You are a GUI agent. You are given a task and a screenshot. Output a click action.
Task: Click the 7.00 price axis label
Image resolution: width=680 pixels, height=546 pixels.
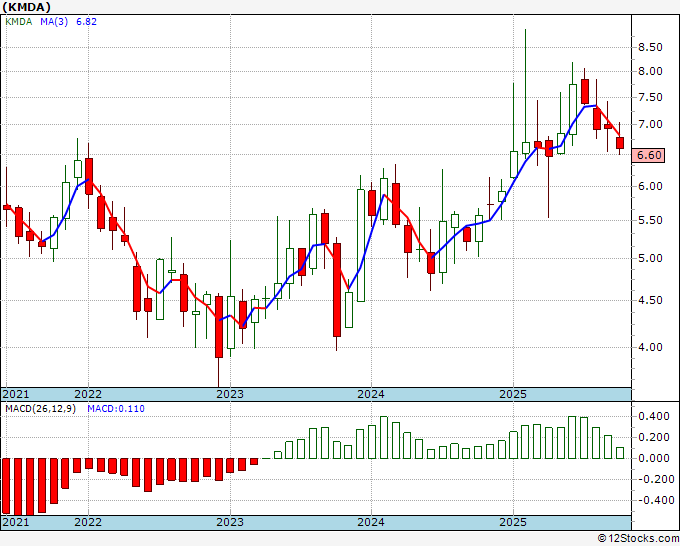650,124
